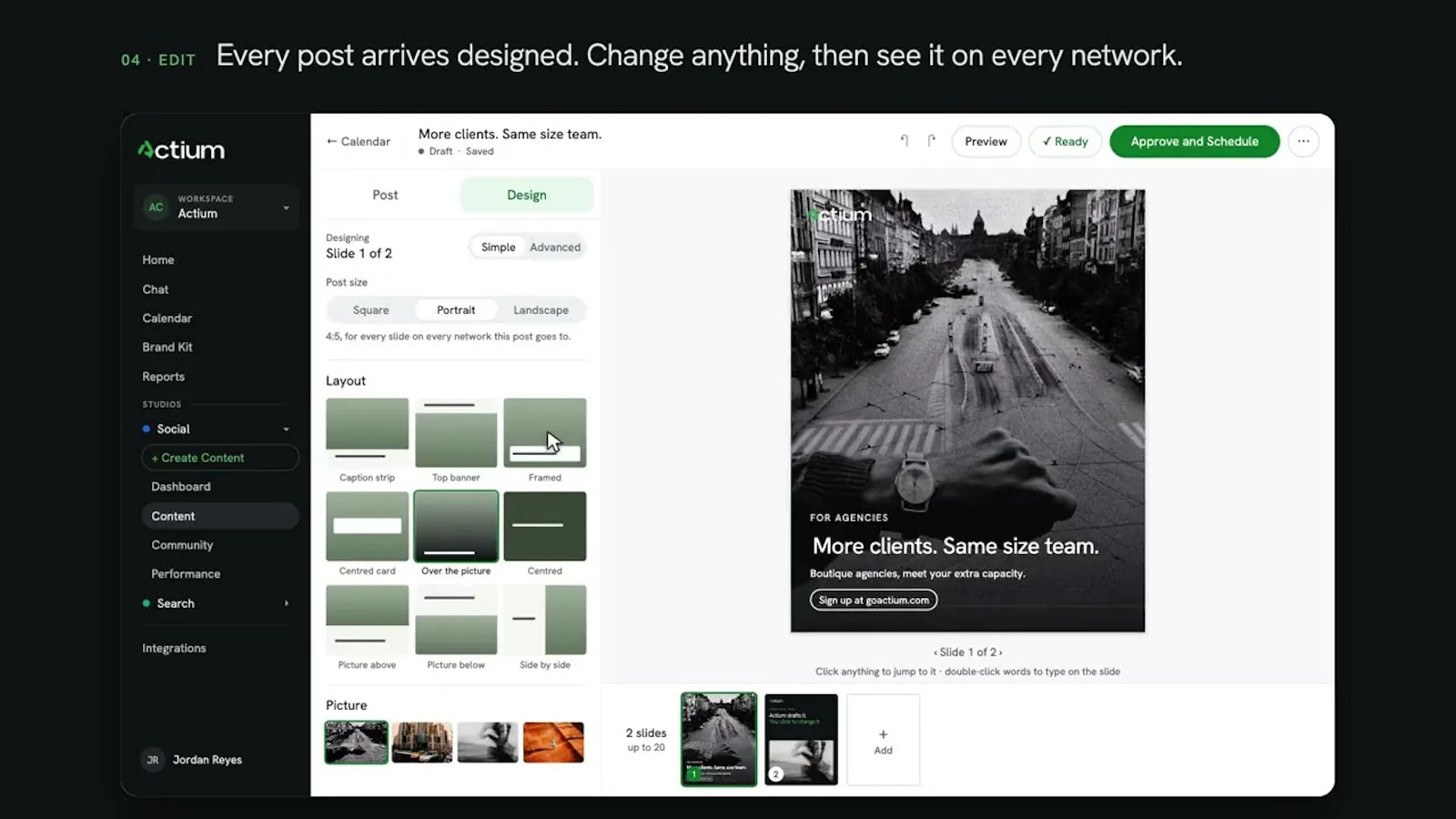This screenshot has height=819, width=1456.
Task: Expand the Search studio arrow
Action: pos(286,603)
